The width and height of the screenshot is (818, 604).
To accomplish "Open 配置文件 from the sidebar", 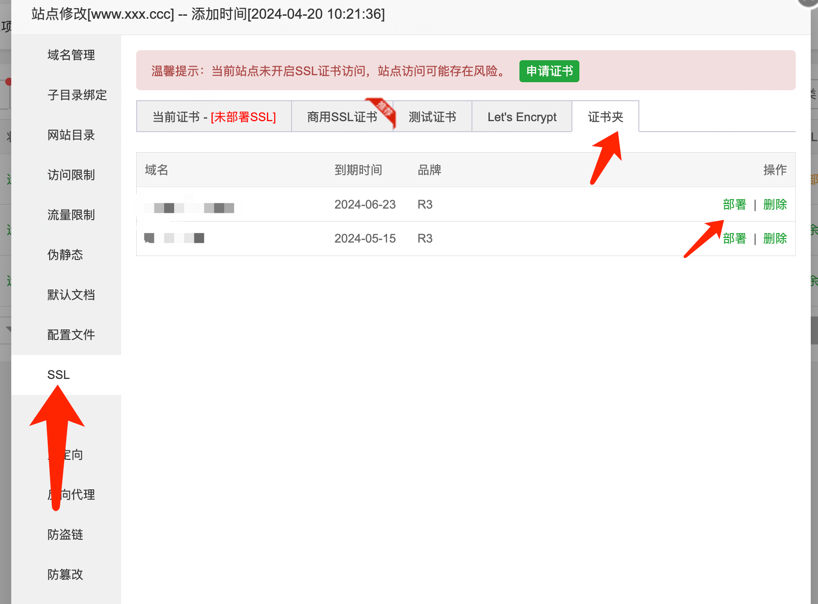I will coord(71,335).
